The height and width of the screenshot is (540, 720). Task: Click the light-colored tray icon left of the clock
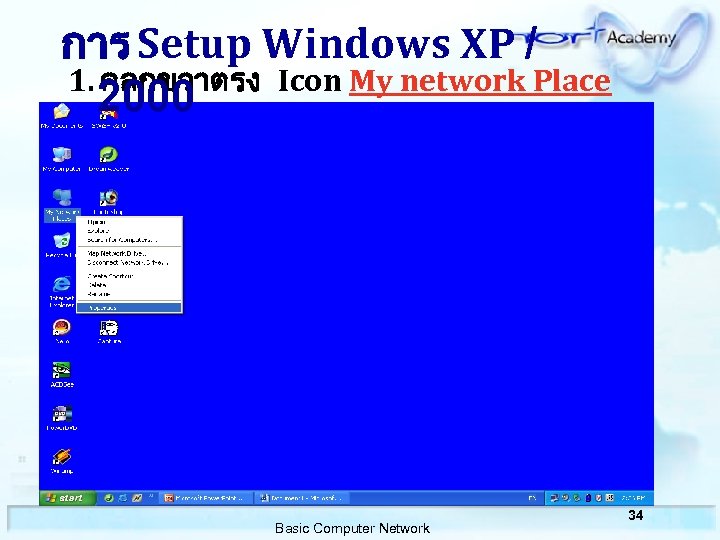pos(610,498)
